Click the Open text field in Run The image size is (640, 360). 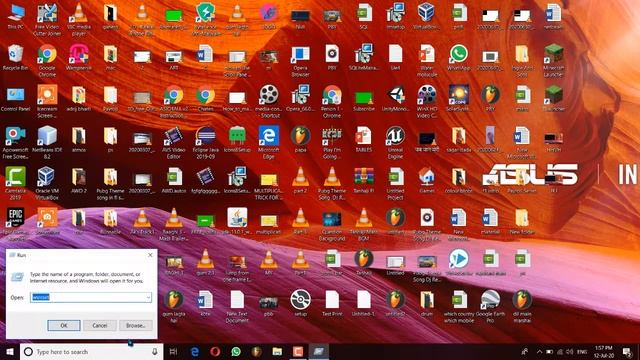91,298
